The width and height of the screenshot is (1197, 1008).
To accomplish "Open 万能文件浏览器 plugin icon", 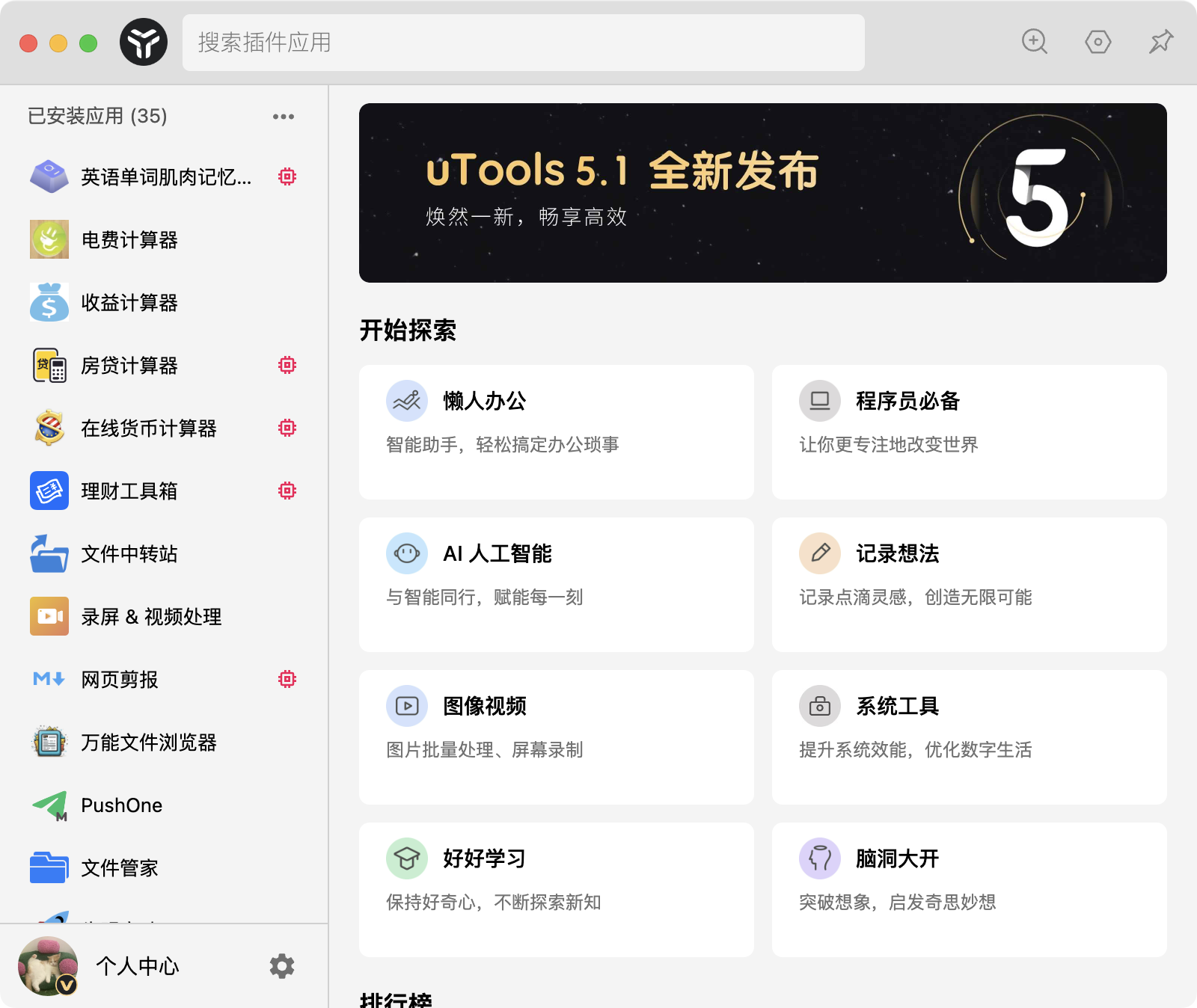I will [x=49, y=742].
